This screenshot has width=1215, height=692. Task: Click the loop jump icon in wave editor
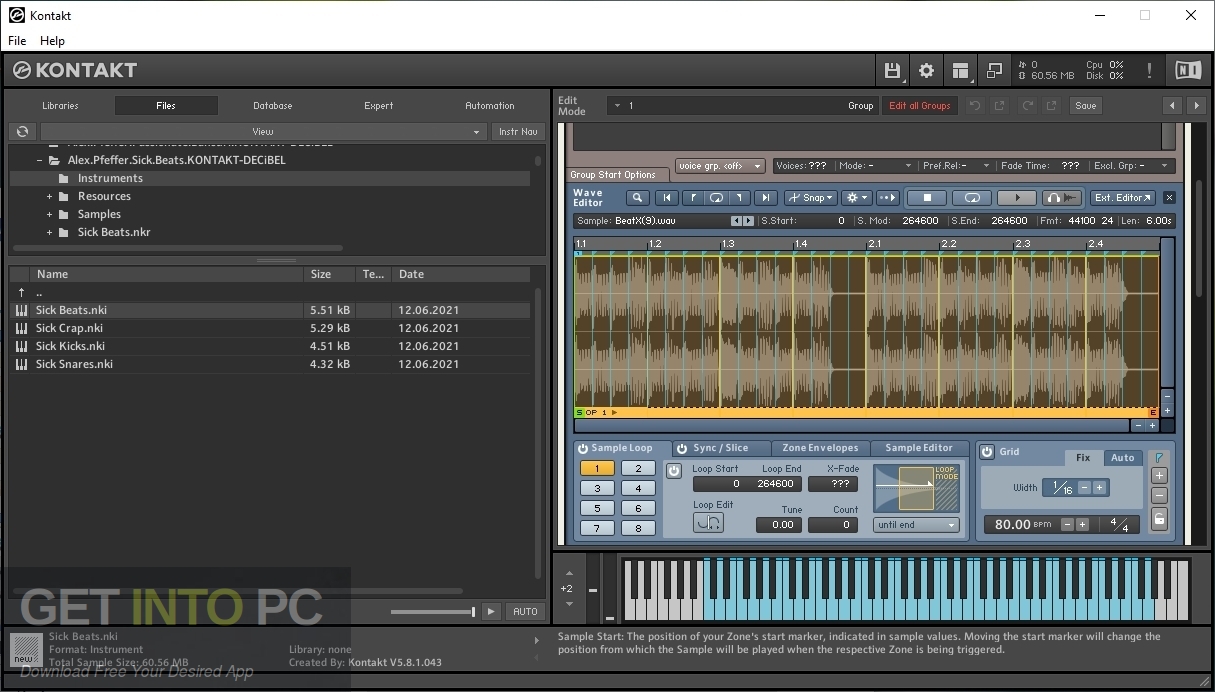click(716, 198)
